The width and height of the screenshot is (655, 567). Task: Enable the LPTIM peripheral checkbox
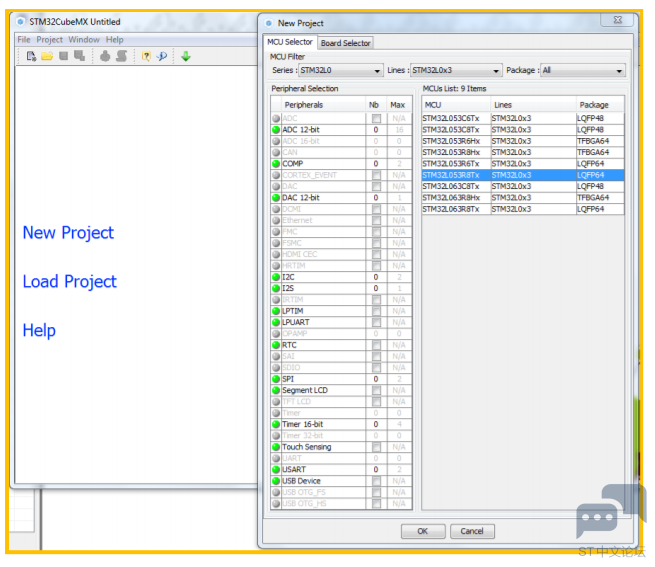pyautogui.click(x=376, y=311)
